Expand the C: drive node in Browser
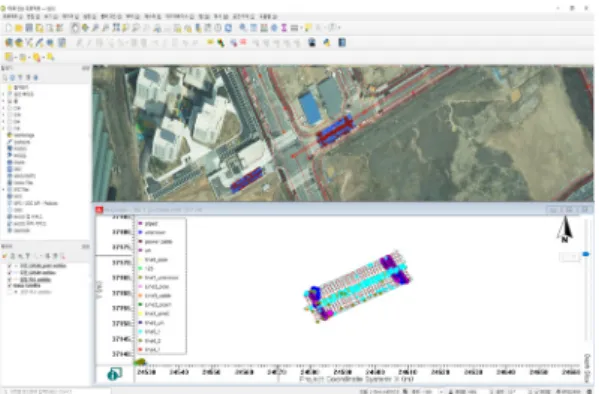Viewport: 599px width, 394px height. coord(4,108)
